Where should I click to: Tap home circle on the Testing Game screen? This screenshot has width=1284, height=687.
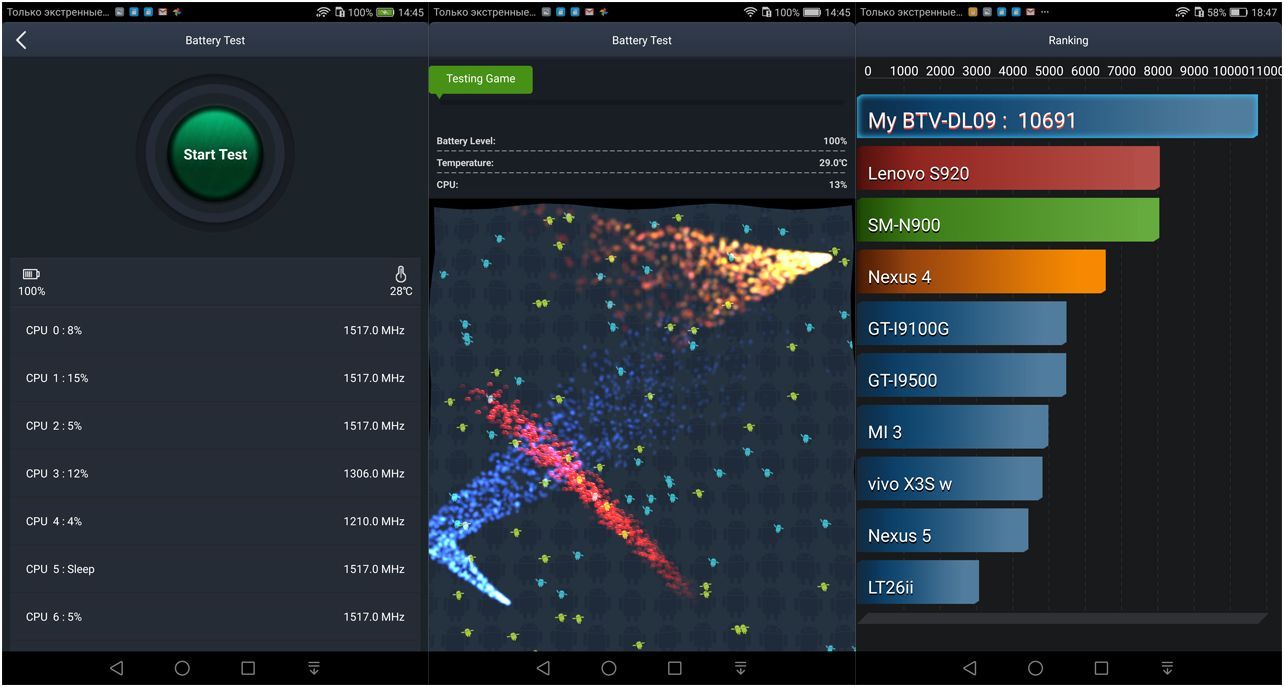pos(608,668)
